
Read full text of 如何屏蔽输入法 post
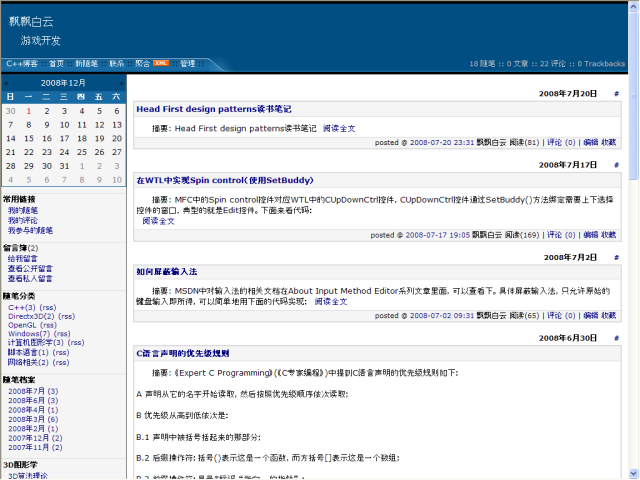tap(331, 302)
